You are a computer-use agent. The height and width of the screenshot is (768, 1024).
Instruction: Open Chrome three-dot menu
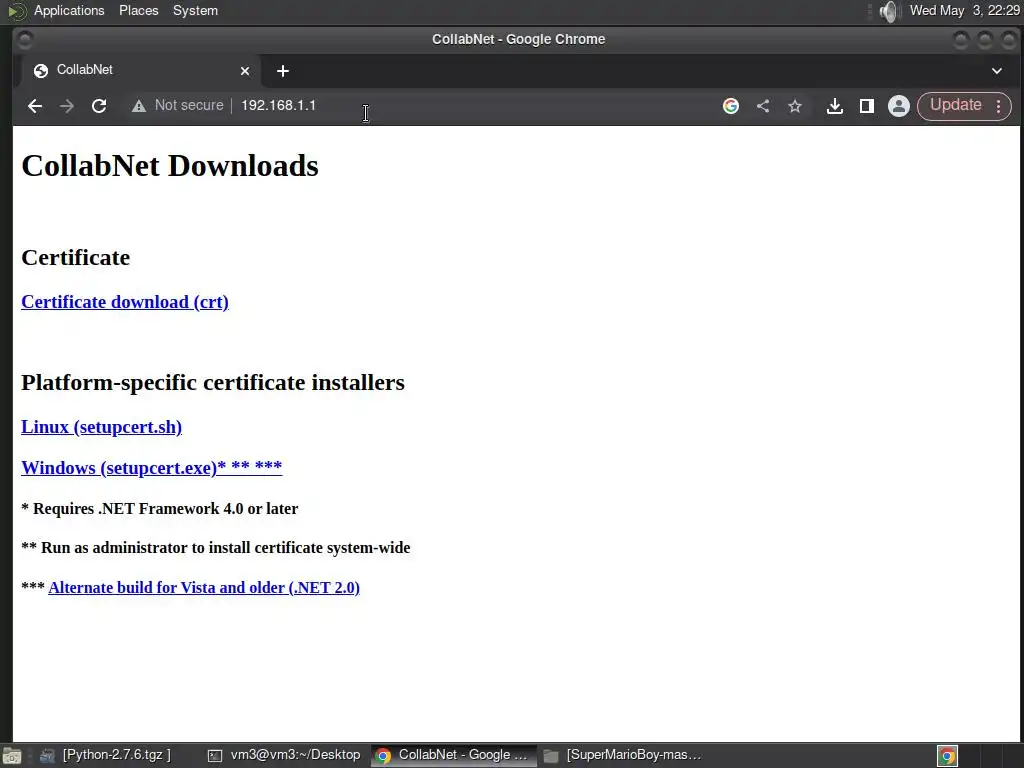click(x=999, y=106)
